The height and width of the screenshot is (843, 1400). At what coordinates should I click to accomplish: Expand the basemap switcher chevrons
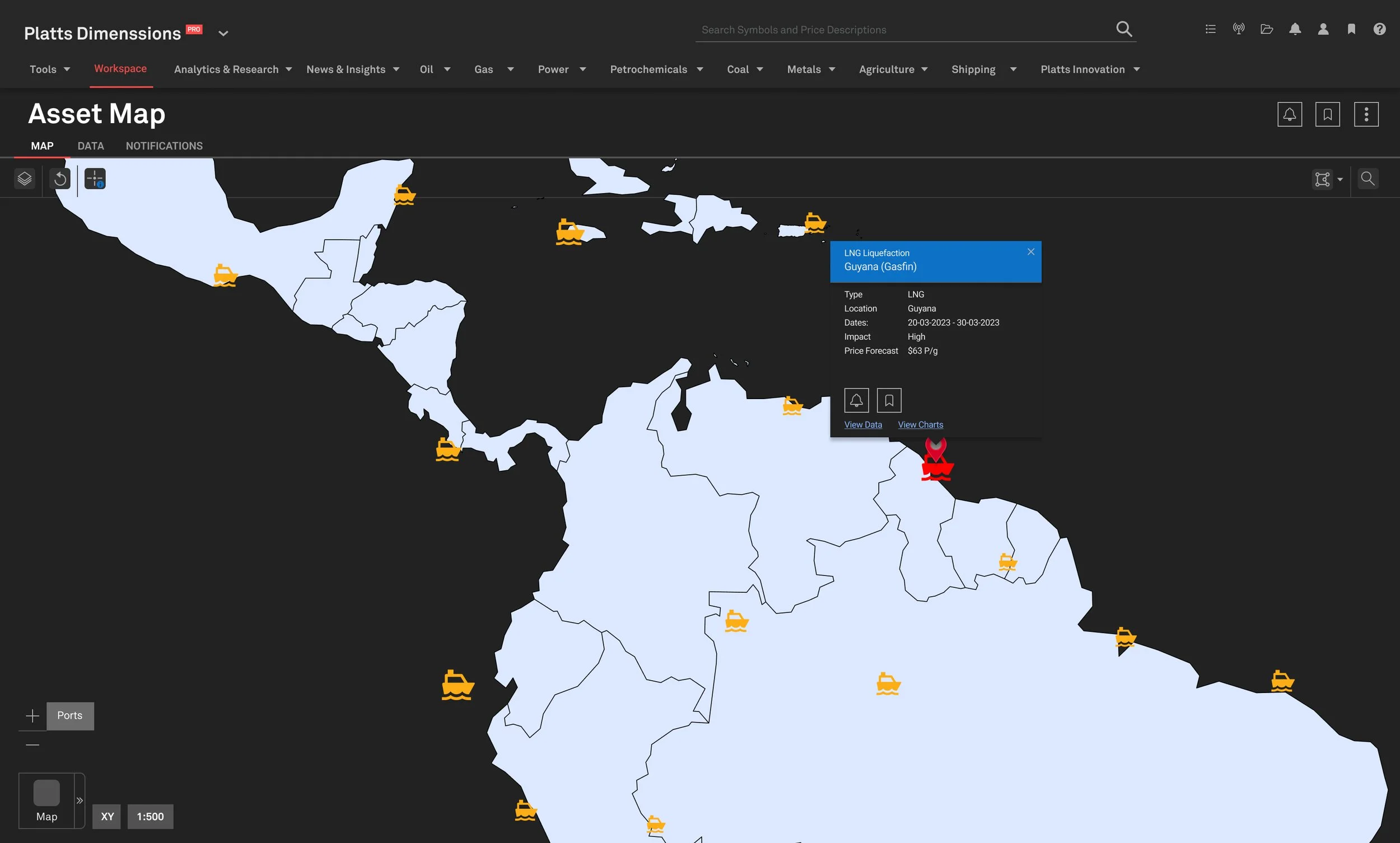[80, 800]
